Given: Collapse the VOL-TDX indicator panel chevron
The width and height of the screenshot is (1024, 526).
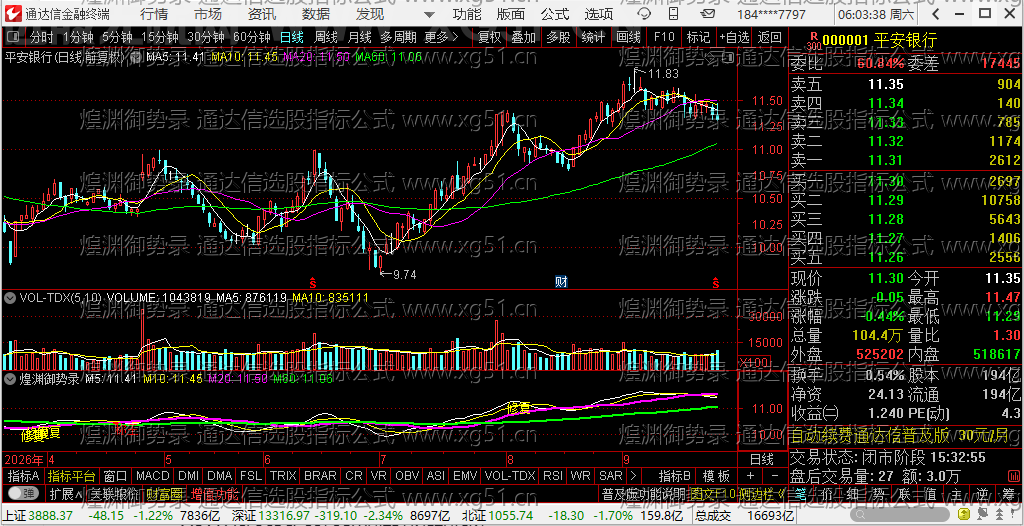Looking at the screenshot, I should [x=10, y=297].
